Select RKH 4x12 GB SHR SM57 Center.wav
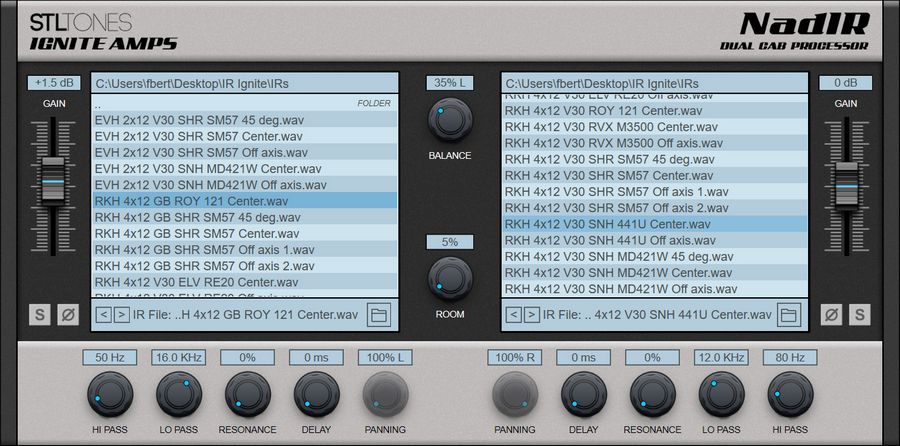 click(198, 233)
